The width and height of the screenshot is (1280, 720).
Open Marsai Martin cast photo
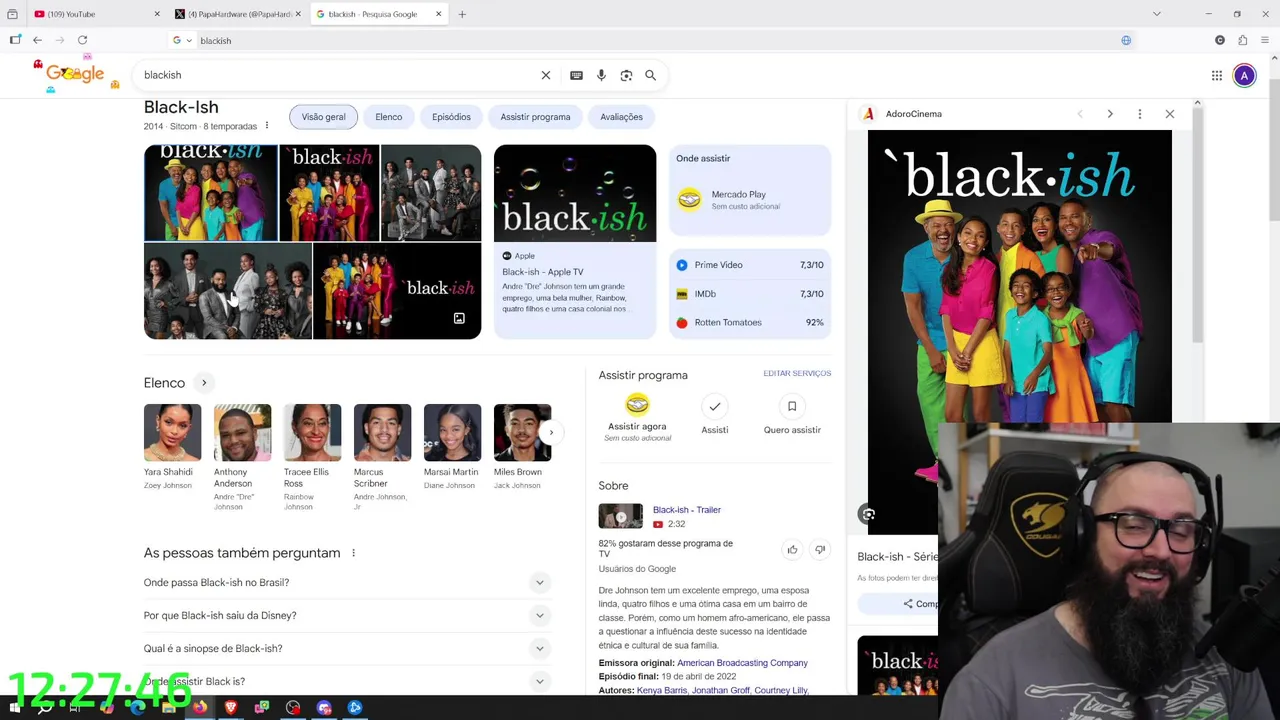tap(452, 433)
